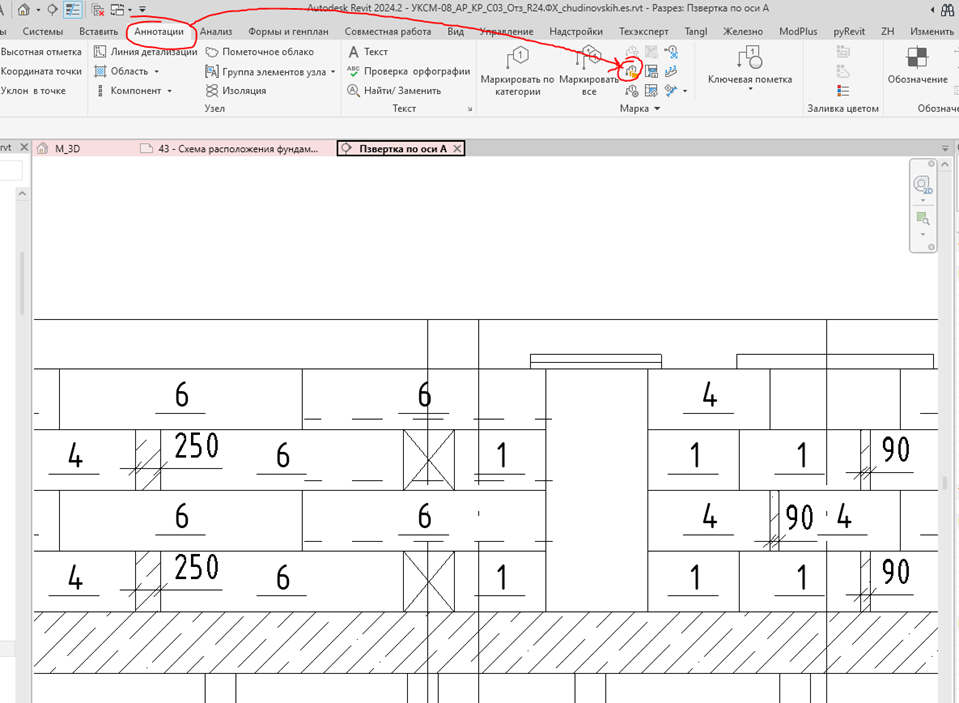Switch to 43 - Схема расположения фундам... view tab

click(x=237, y=149)
